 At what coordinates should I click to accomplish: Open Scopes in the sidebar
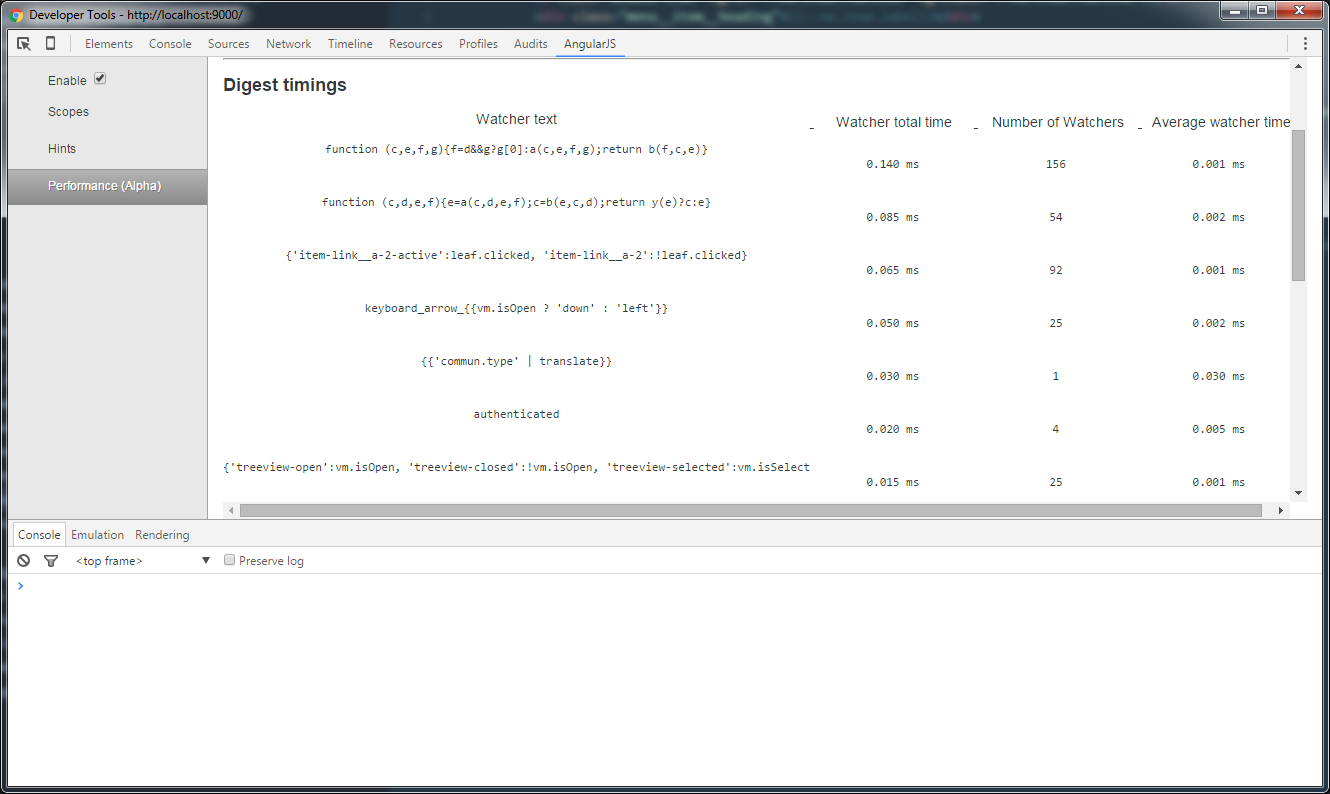pyautogui.click(x=108, y=112)
